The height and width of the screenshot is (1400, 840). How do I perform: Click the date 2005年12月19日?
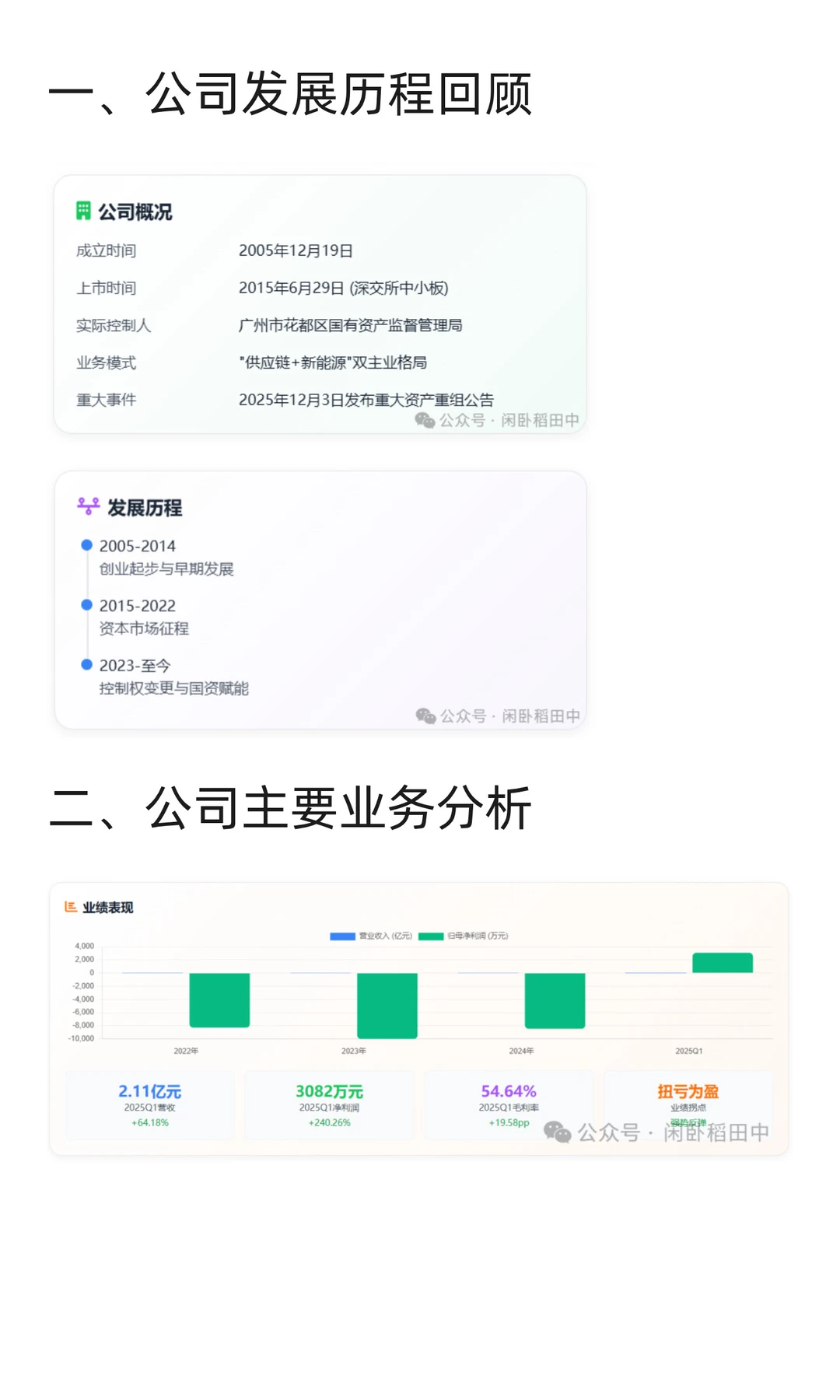(296, 250)
